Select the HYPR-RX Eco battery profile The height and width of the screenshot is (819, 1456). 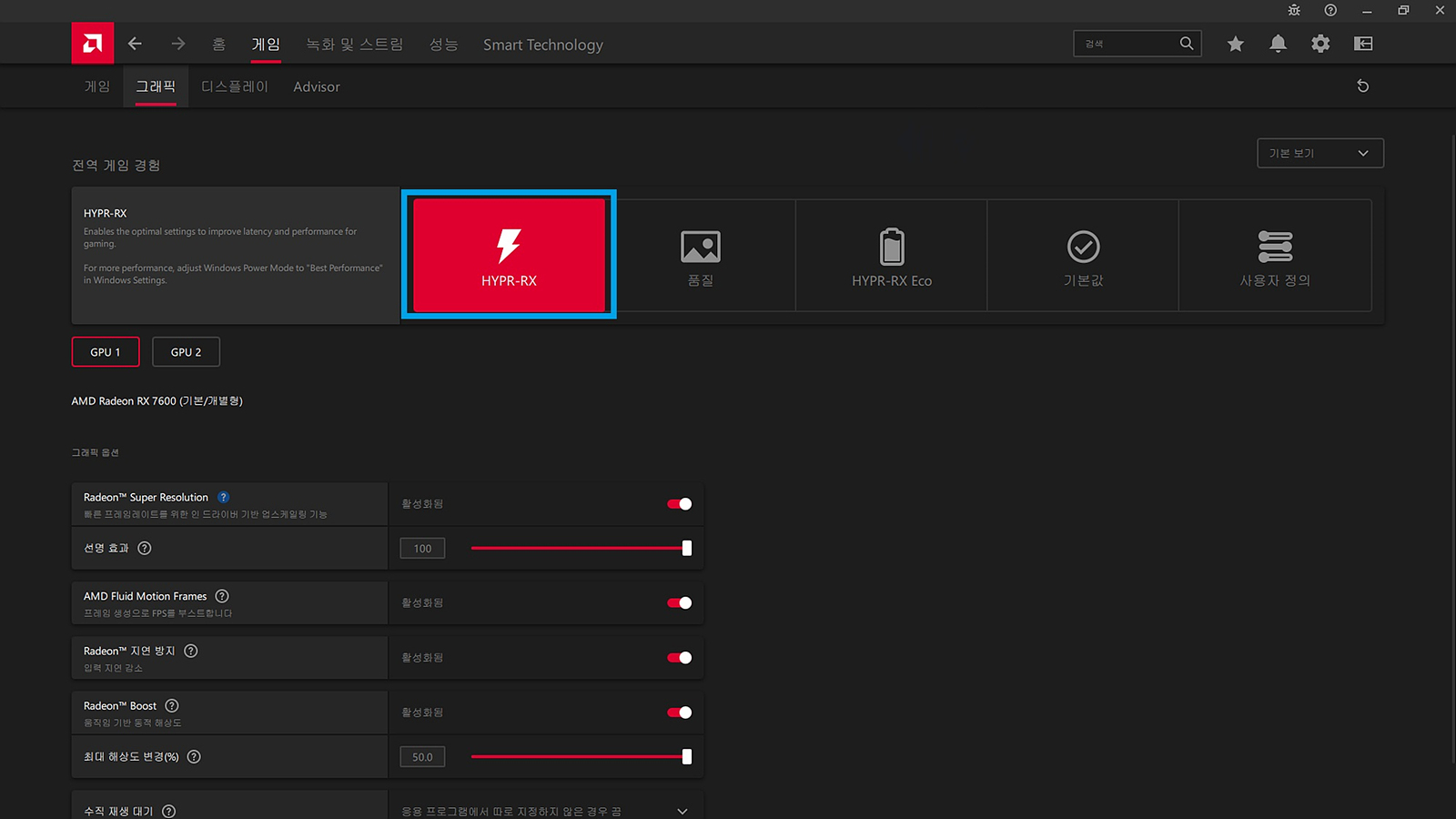pyautogui.click(x=891, y=256)
